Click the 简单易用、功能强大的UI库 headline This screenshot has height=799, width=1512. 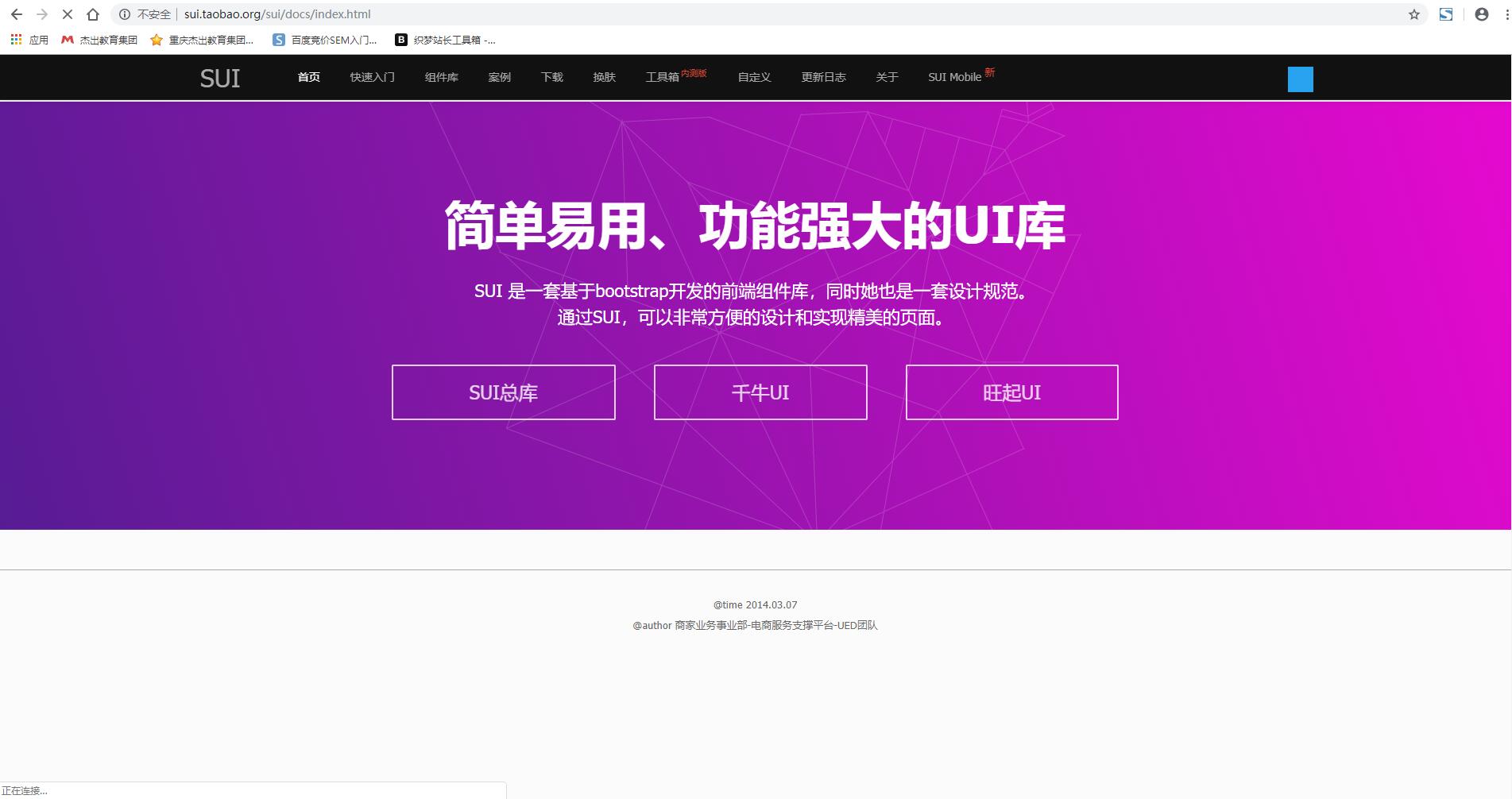(x=755, y=226)
